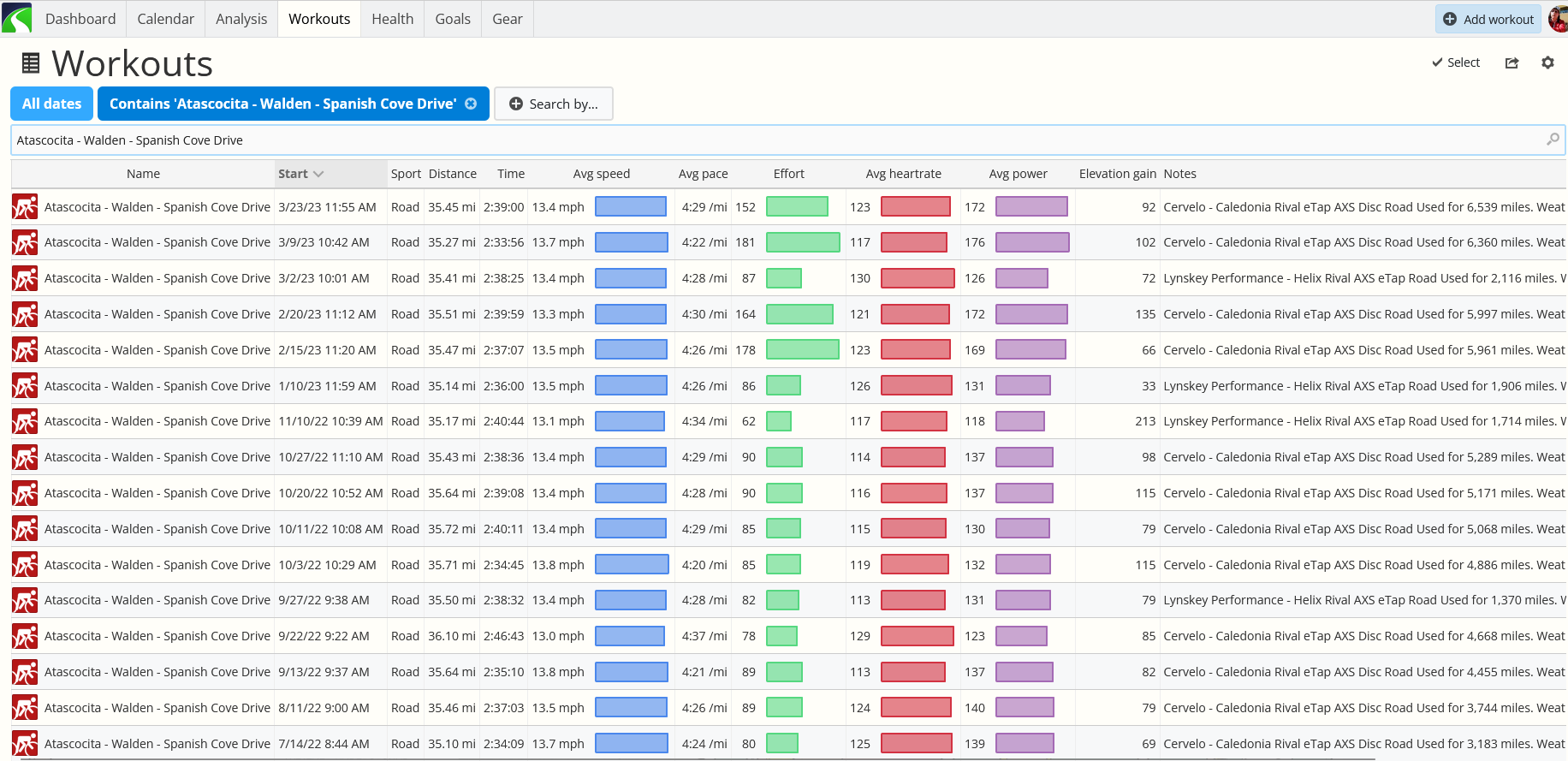Screen dimensions: 1568x761
Task: Toggle Select mode for workouts
Action: (1456, 62)
